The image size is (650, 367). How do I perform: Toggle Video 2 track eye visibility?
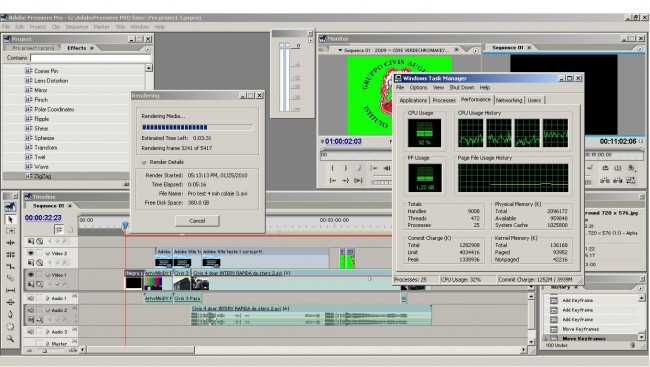31,253
